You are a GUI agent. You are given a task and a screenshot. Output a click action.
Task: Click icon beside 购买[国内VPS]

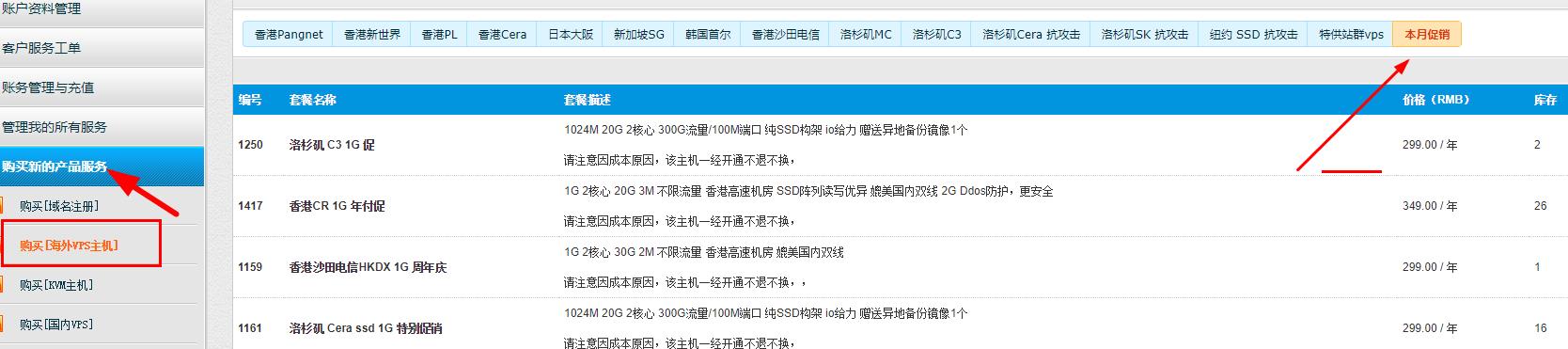(2, 325)
